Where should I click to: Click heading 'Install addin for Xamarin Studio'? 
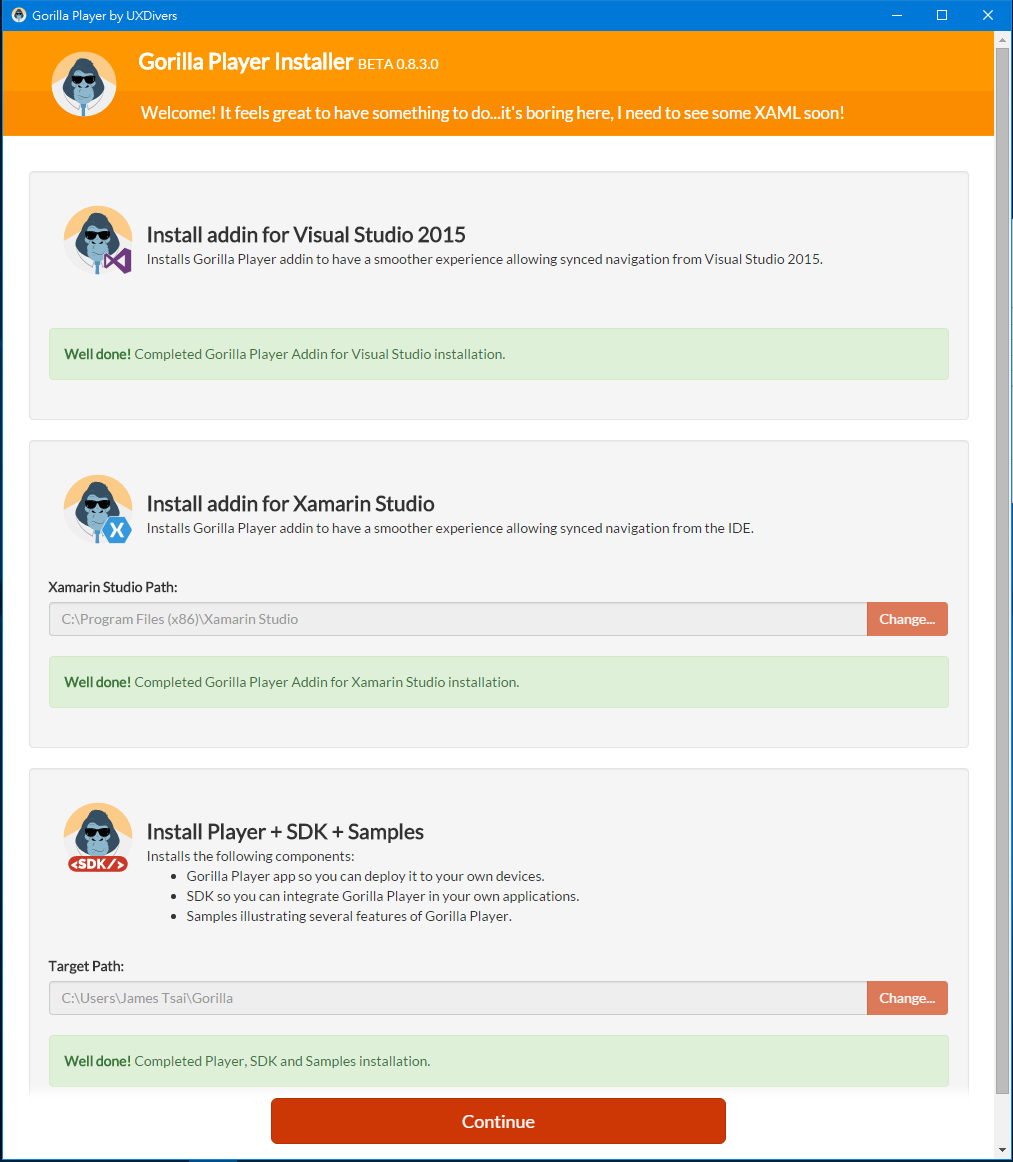[290, 503]
